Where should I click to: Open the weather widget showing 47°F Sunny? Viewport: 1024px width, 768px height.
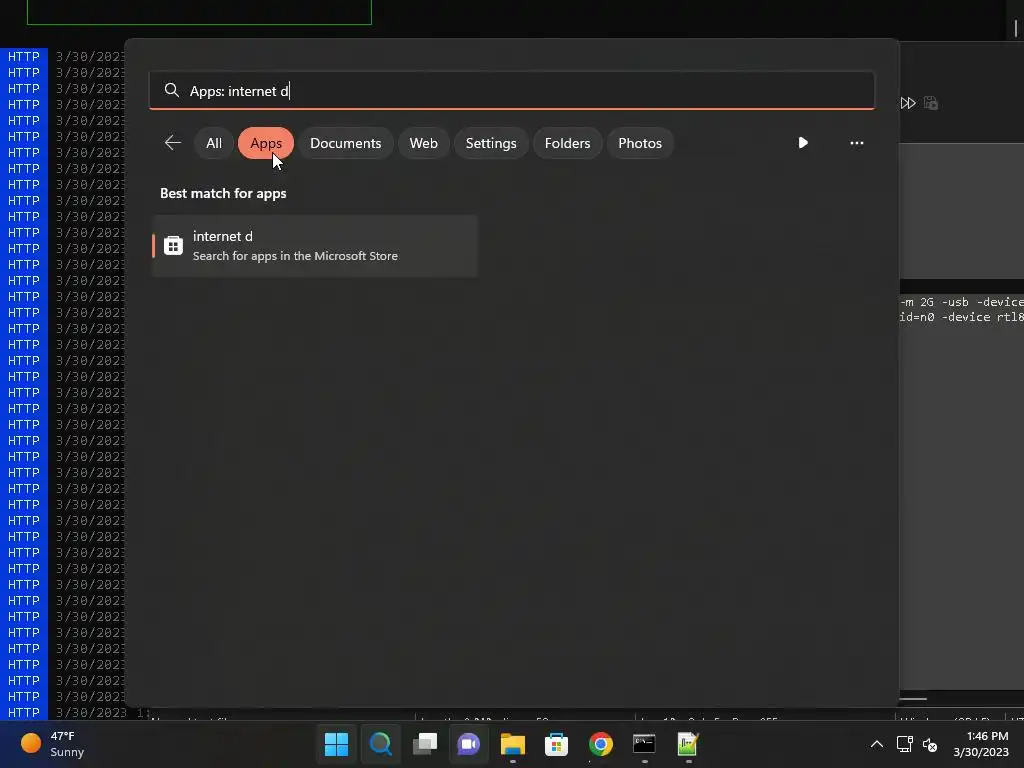(53, 744)
